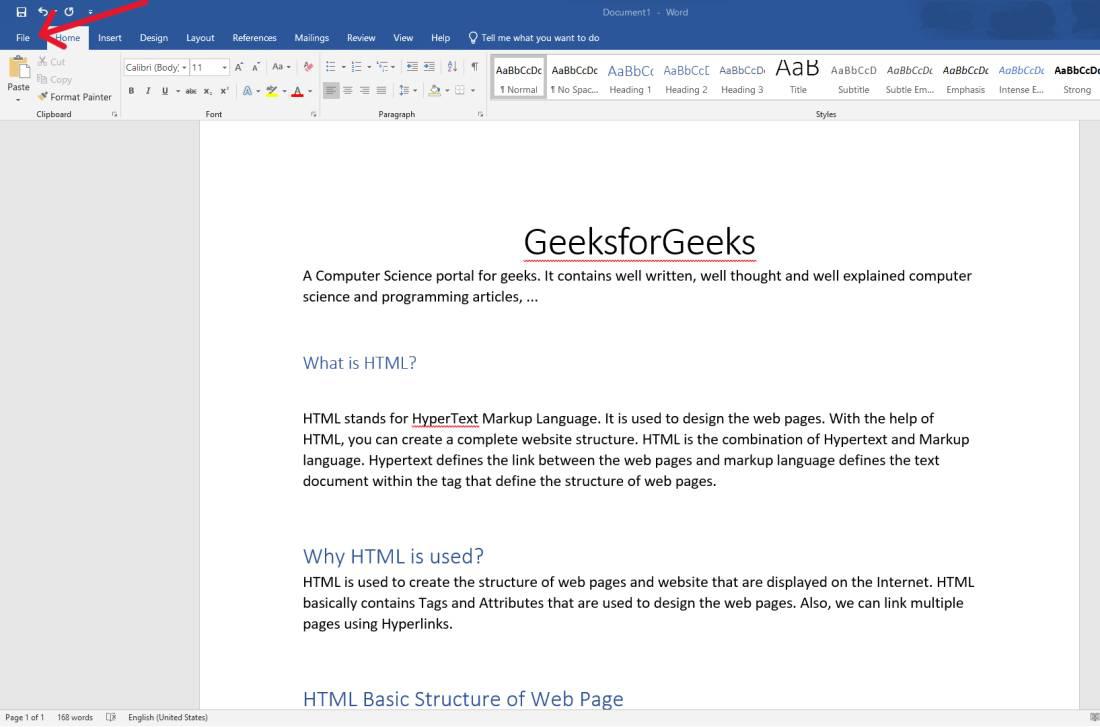Align text right

coord(365,91)
